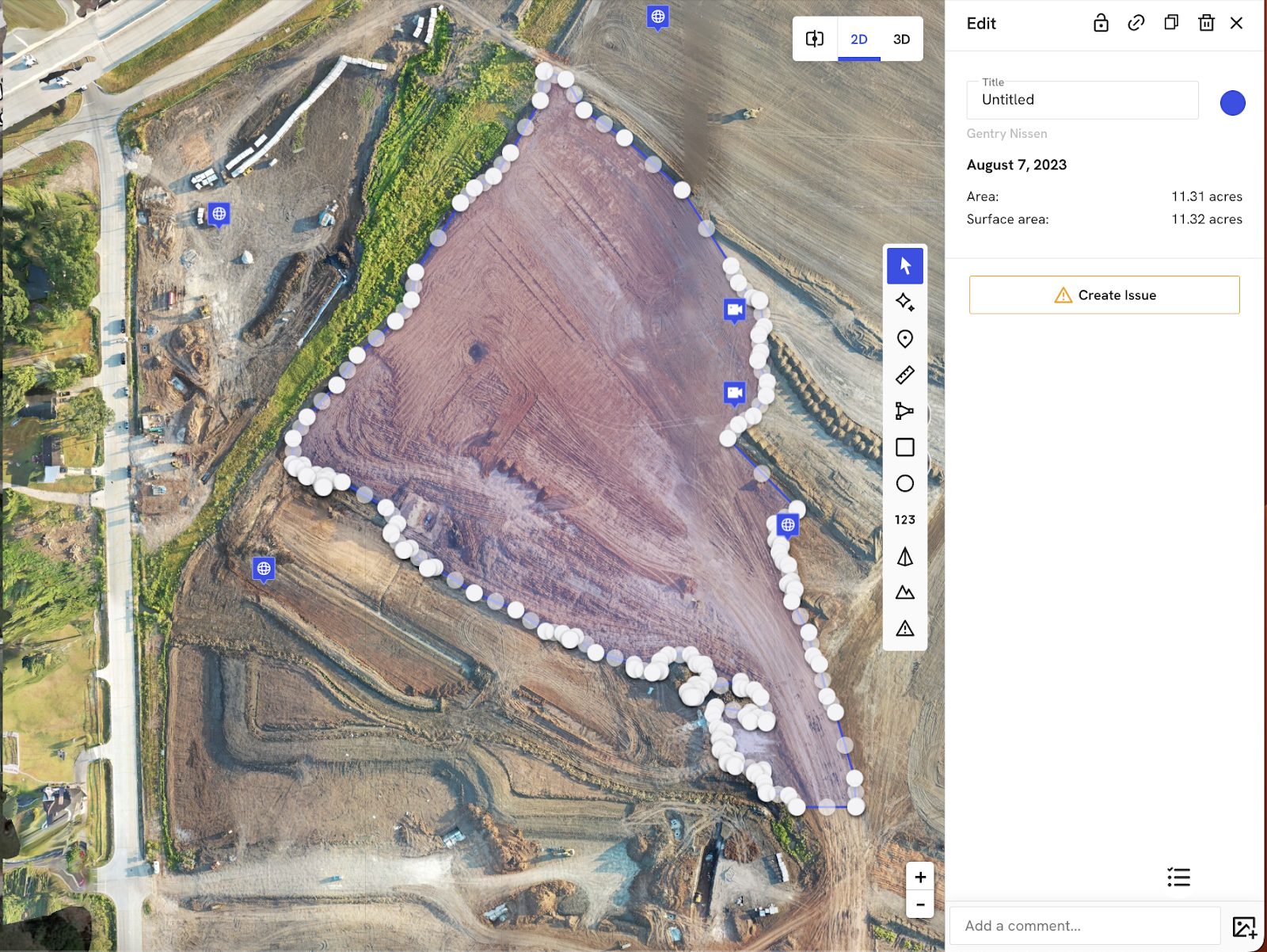The width and height of the screenshot is (1267, 952).
Task: Select the ruler distance measurement tool
Action: [x=904, y=375]
